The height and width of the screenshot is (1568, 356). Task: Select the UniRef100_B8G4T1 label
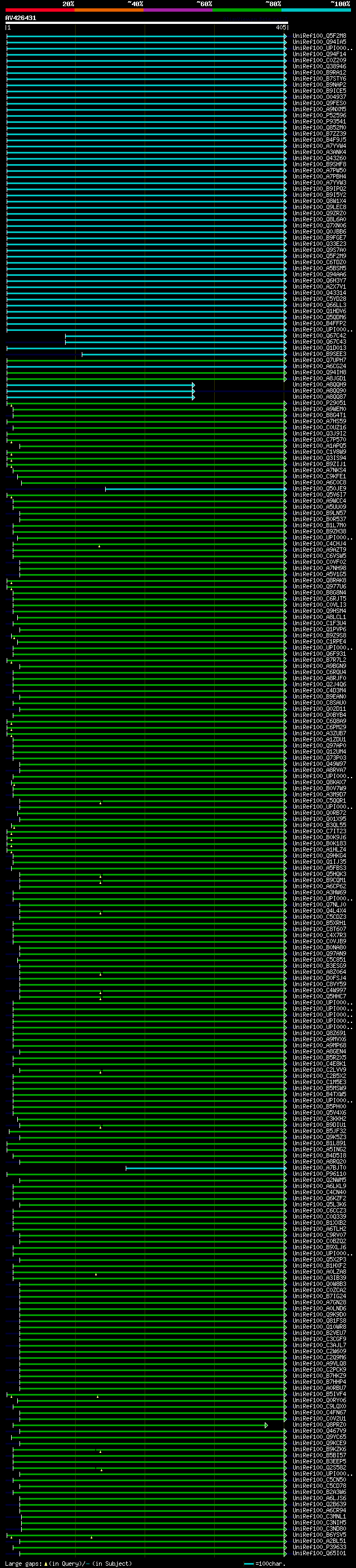click(319, 415)
